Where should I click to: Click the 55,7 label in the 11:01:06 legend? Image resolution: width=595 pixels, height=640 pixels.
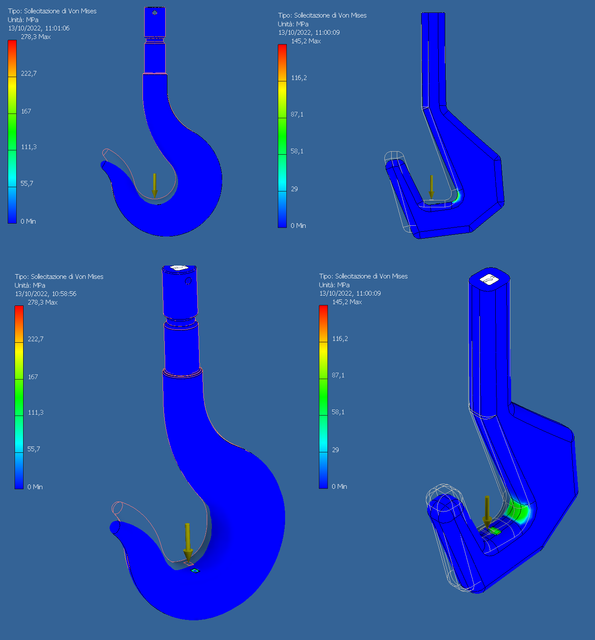27,183
